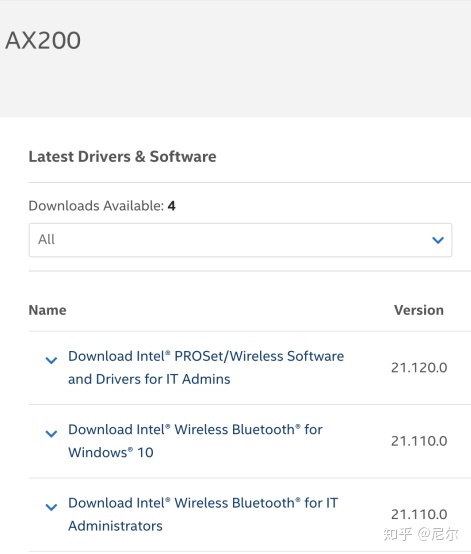471x554 pixels.
Task: Click the AX200 page title
Action: [43, 40]
